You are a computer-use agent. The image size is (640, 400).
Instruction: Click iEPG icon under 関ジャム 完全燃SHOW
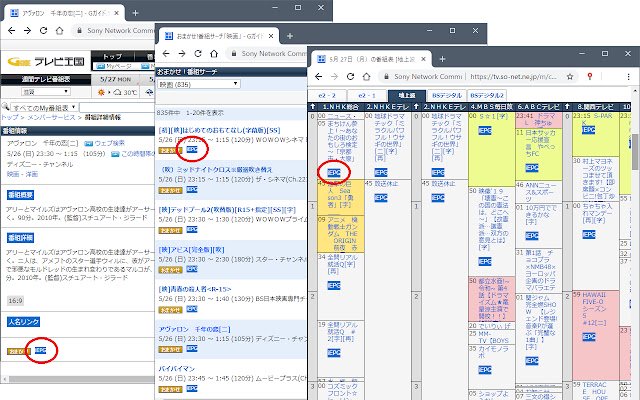pos(532,361)
